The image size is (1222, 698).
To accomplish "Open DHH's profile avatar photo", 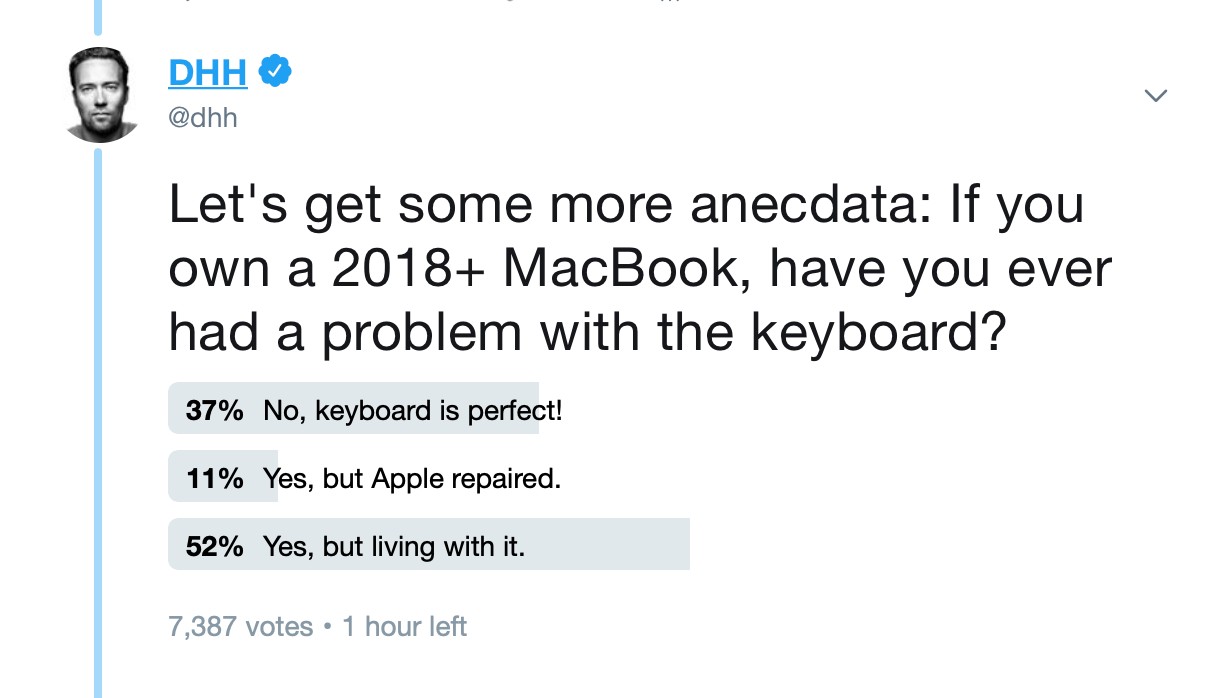I will (x=101, y=95).
